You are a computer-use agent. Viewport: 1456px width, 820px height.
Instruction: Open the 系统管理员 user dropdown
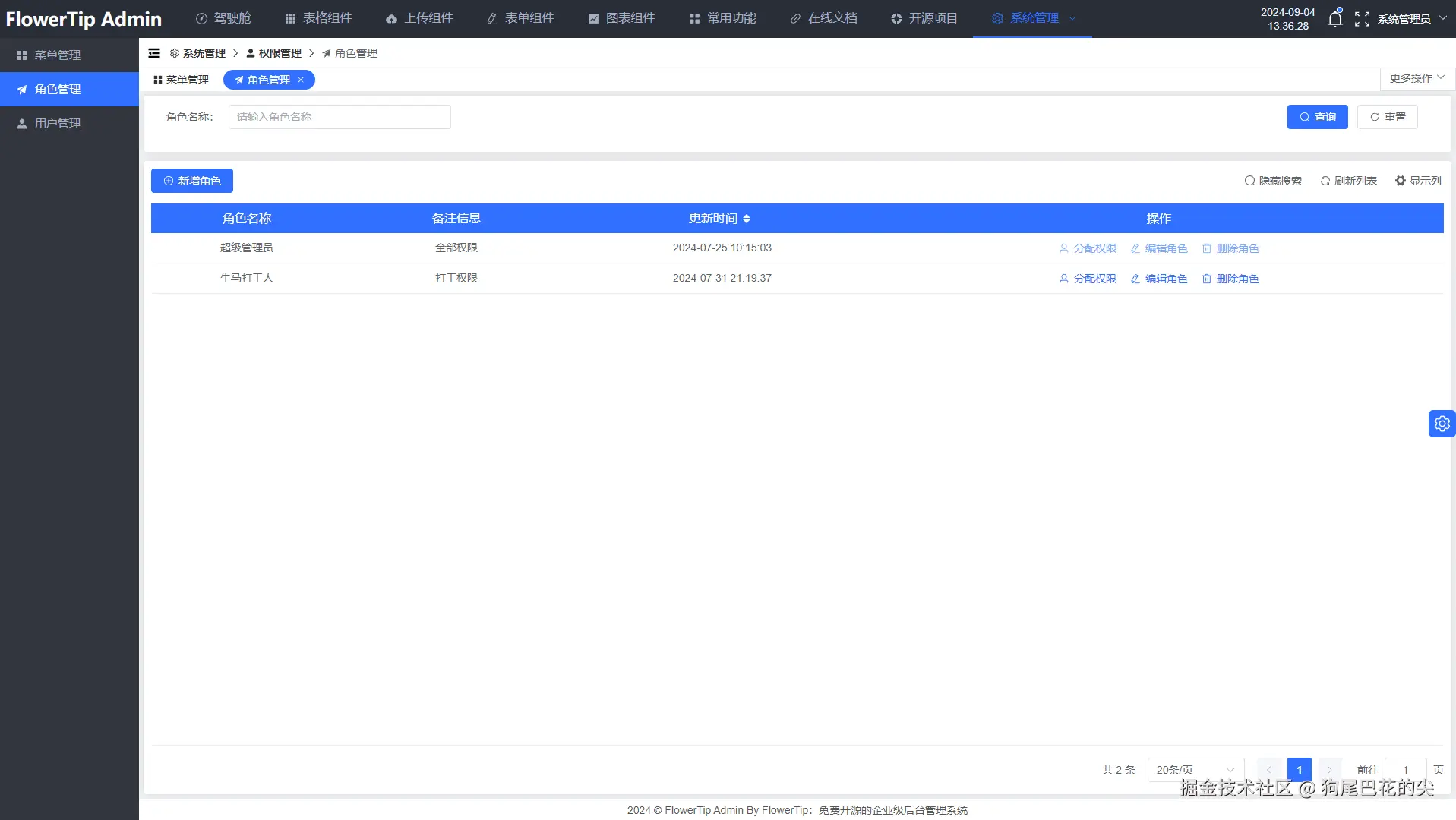1413,19
